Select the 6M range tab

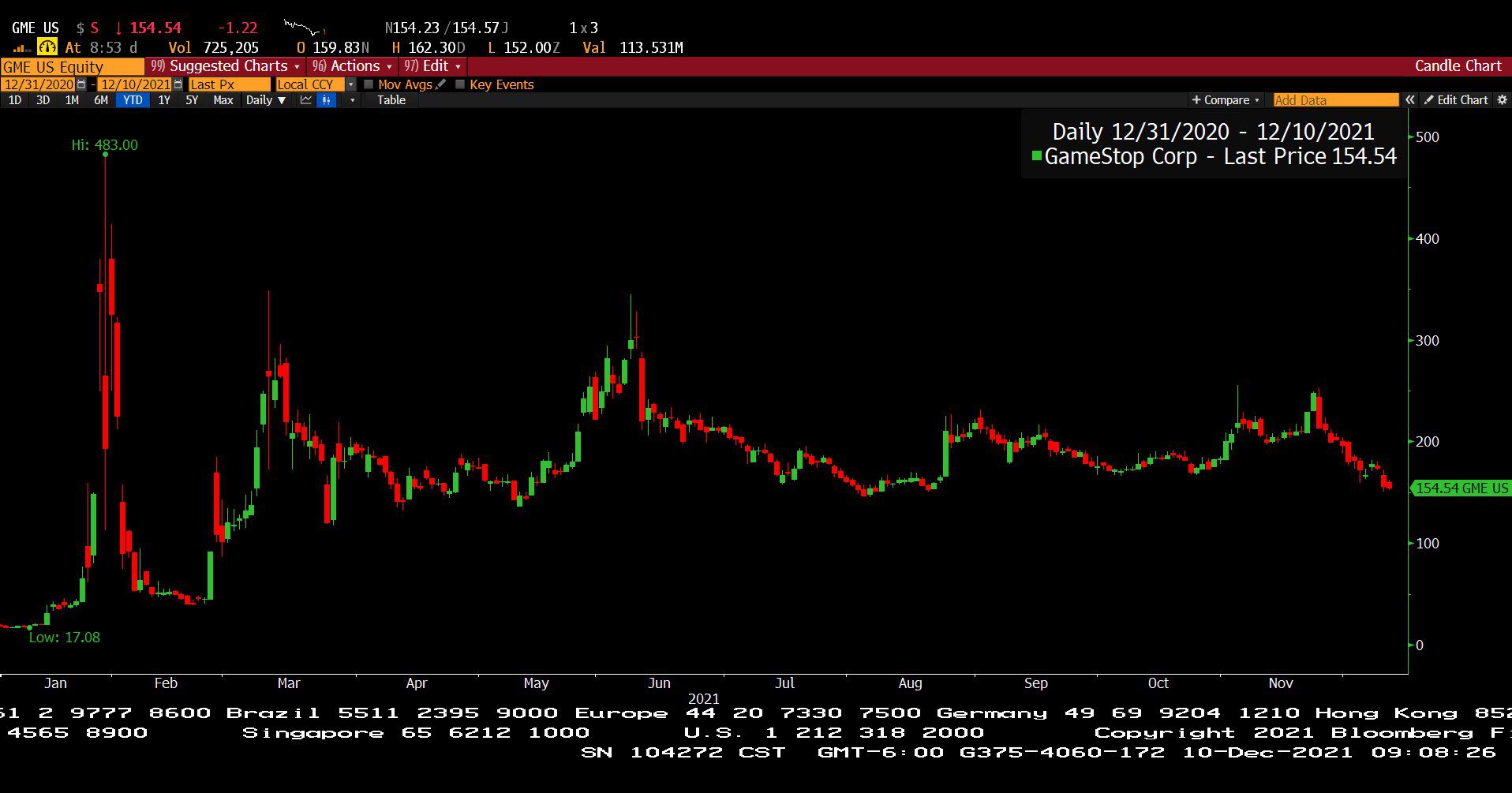click(x=101, y=100)
